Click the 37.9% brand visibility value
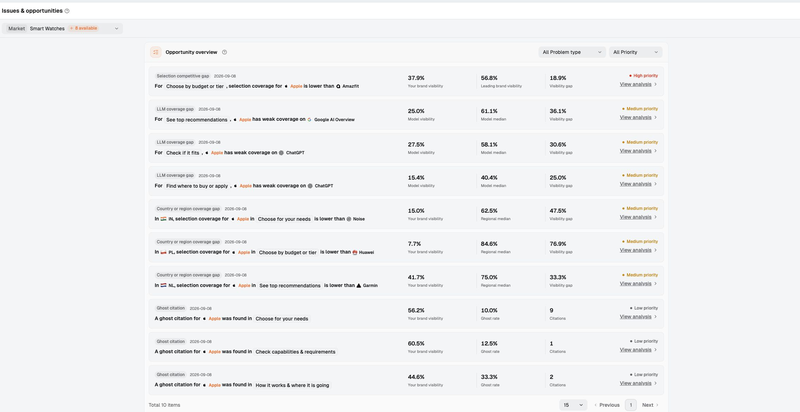The width and height of the screenshot is (800, 412). [x=416, y=78]
